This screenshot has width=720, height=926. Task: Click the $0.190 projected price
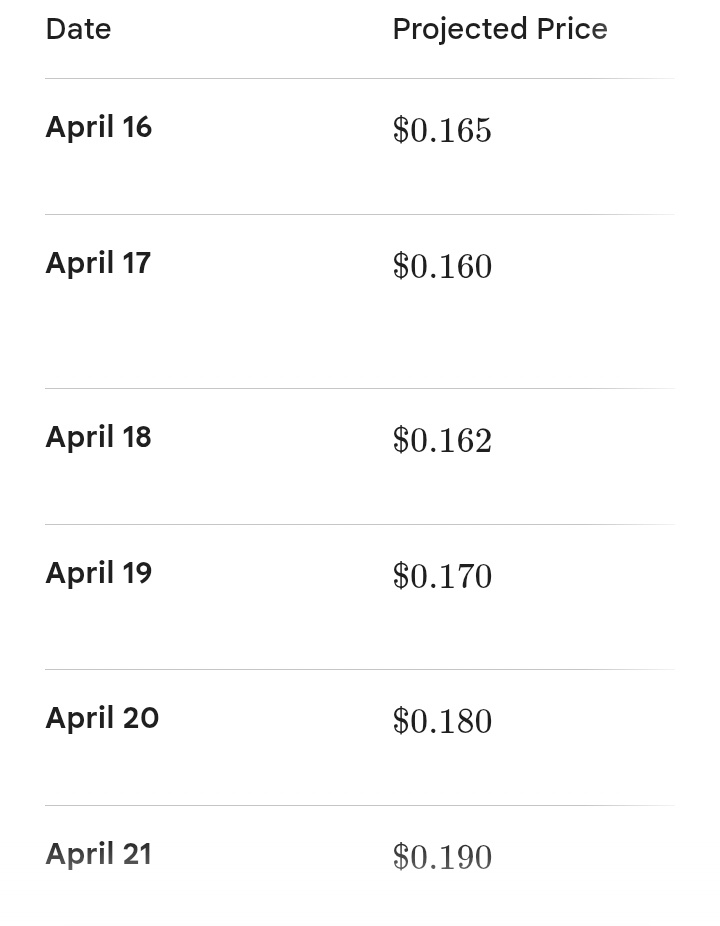(x=442, y=857)
